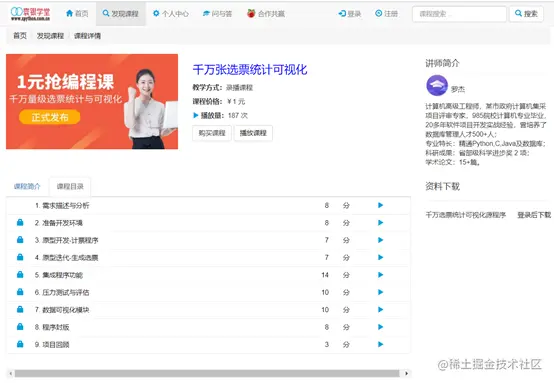Play lesson 1 需求描述与分析
554x383 pixels.
coord(381,205)
